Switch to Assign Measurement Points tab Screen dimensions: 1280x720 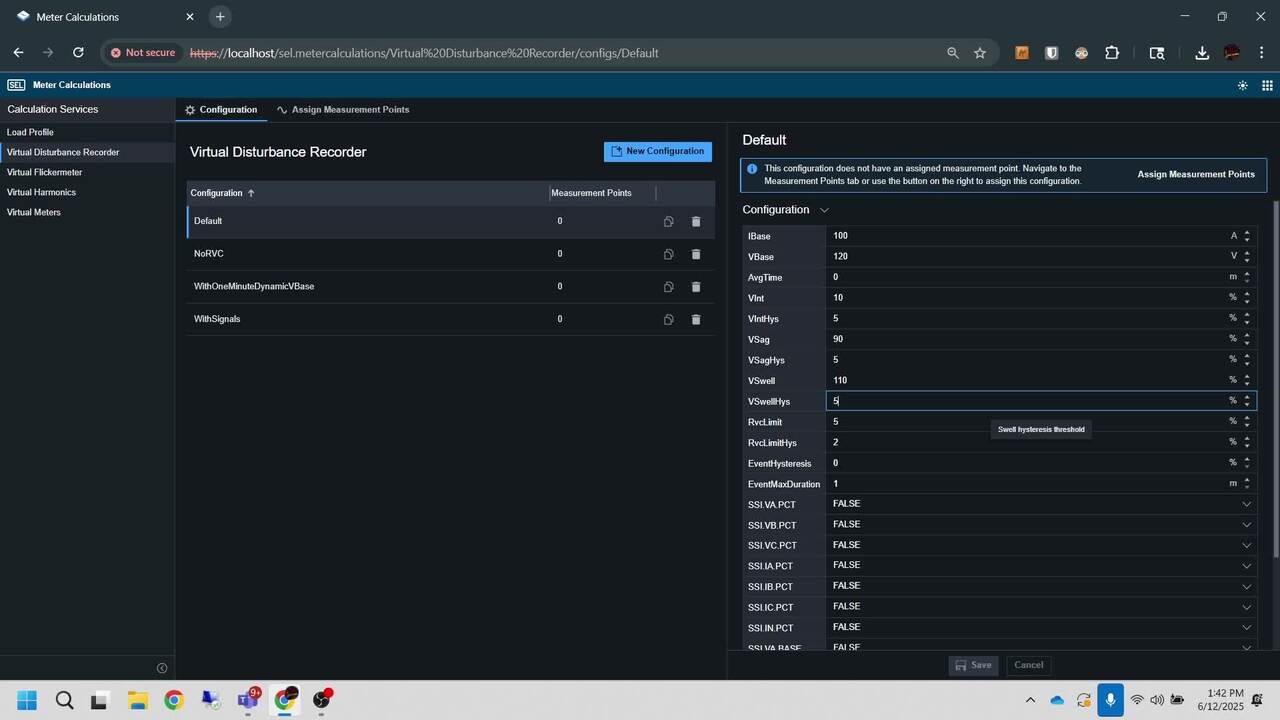pos(343,110)
